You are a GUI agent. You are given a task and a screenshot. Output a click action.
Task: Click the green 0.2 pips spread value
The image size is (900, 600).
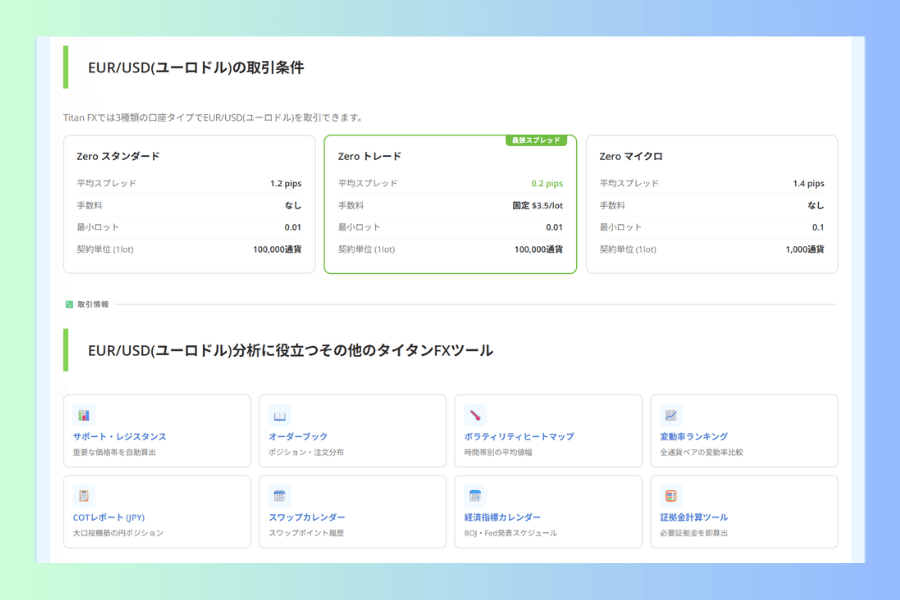point(547,183)
